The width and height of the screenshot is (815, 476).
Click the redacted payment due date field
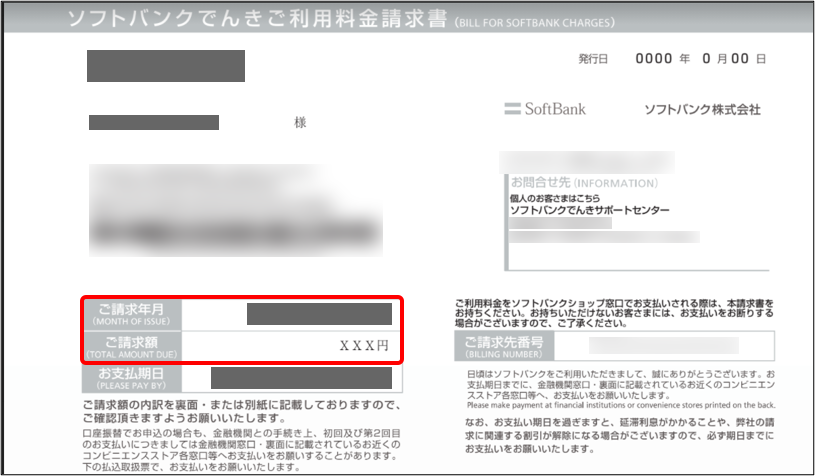click(301, 378)
